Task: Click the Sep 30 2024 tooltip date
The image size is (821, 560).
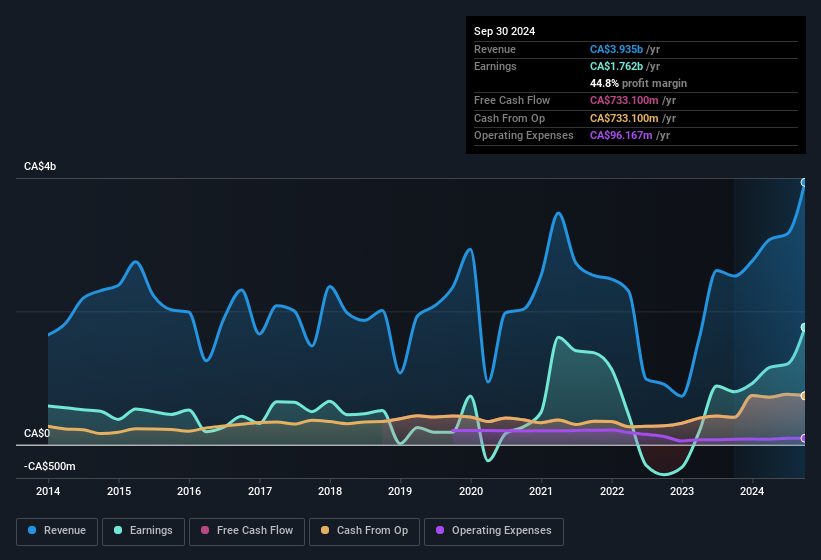Action: point(504,31)
